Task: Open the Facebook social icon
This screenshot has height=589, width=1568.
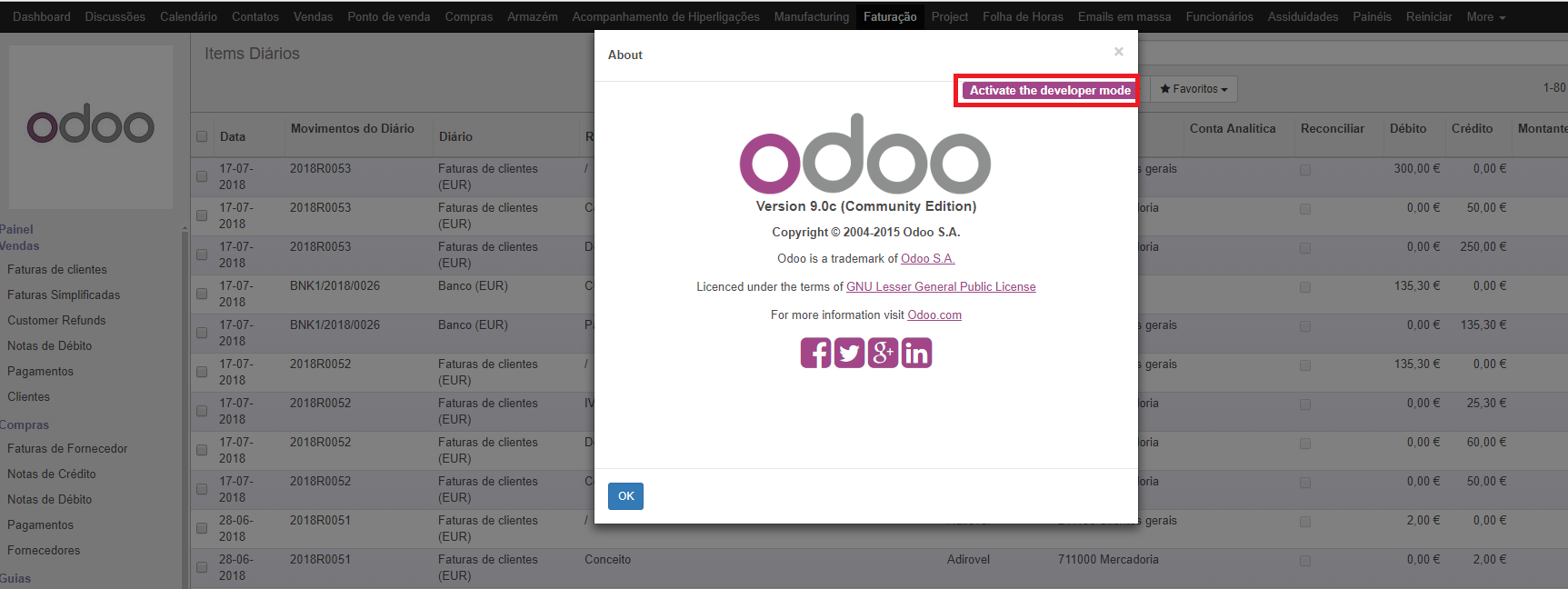Action: coord(815,353)
